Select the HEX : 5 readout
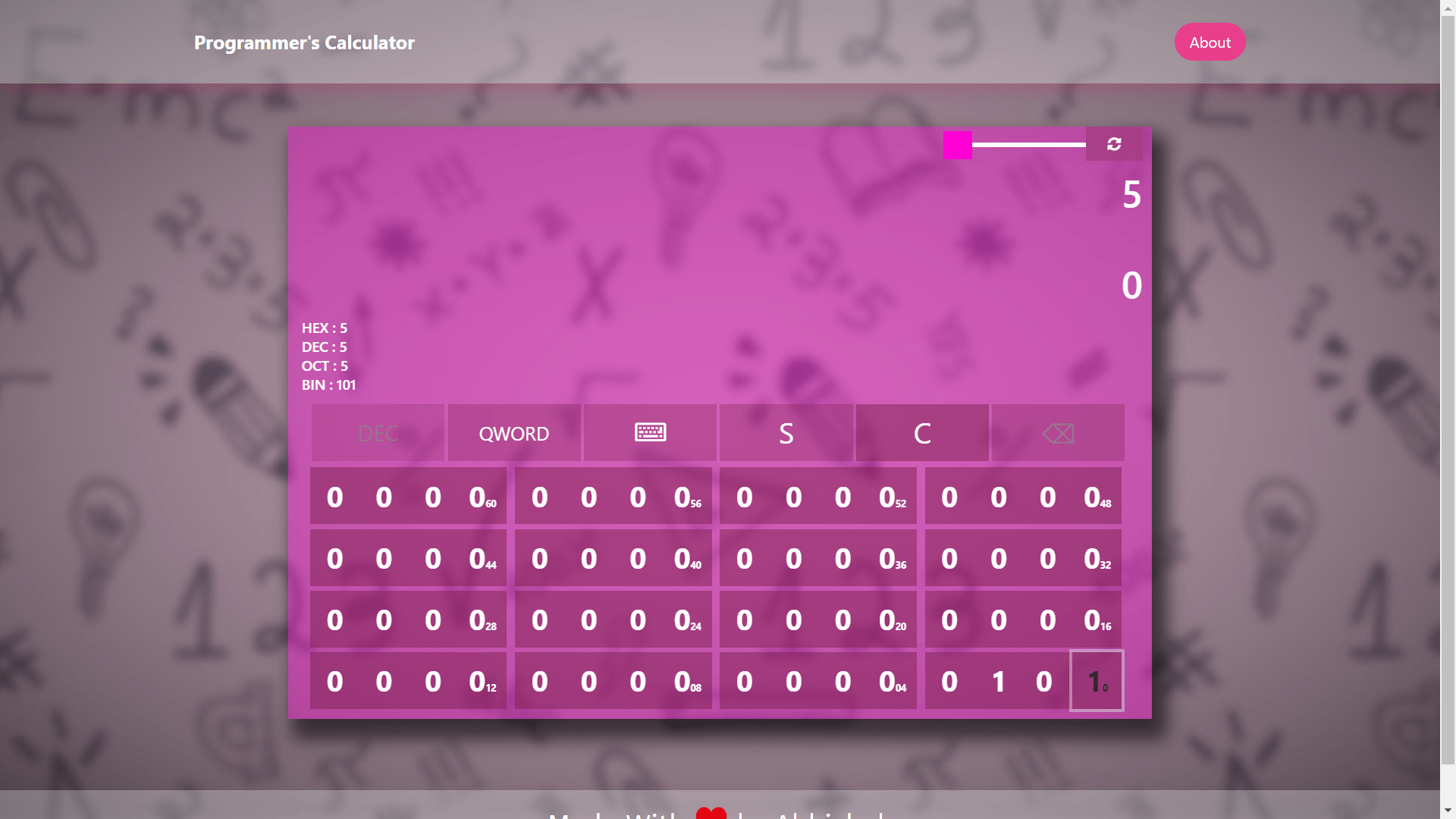 point(325,328)
